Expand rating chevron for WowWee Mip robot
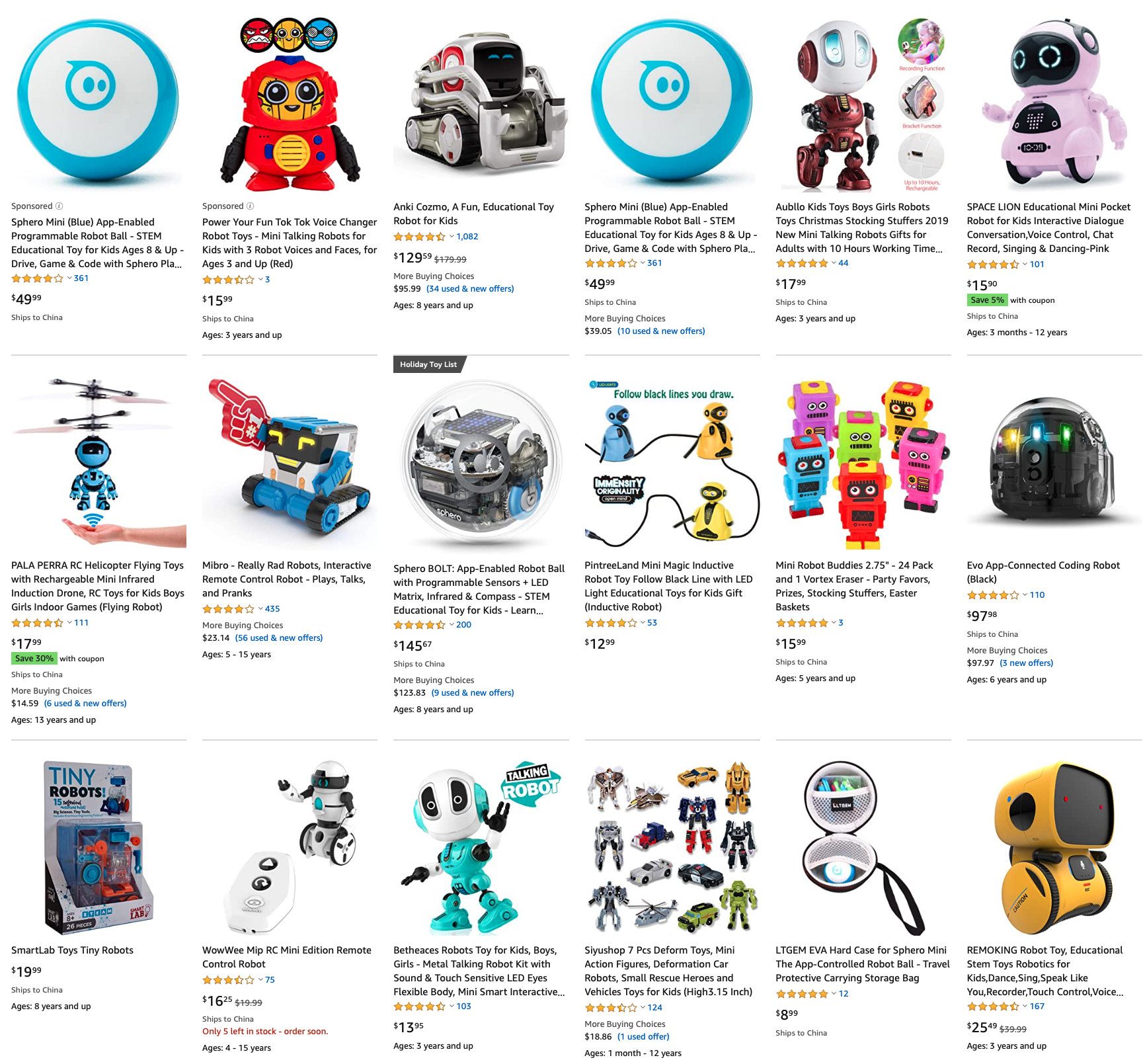 click(x=260, y=980)
